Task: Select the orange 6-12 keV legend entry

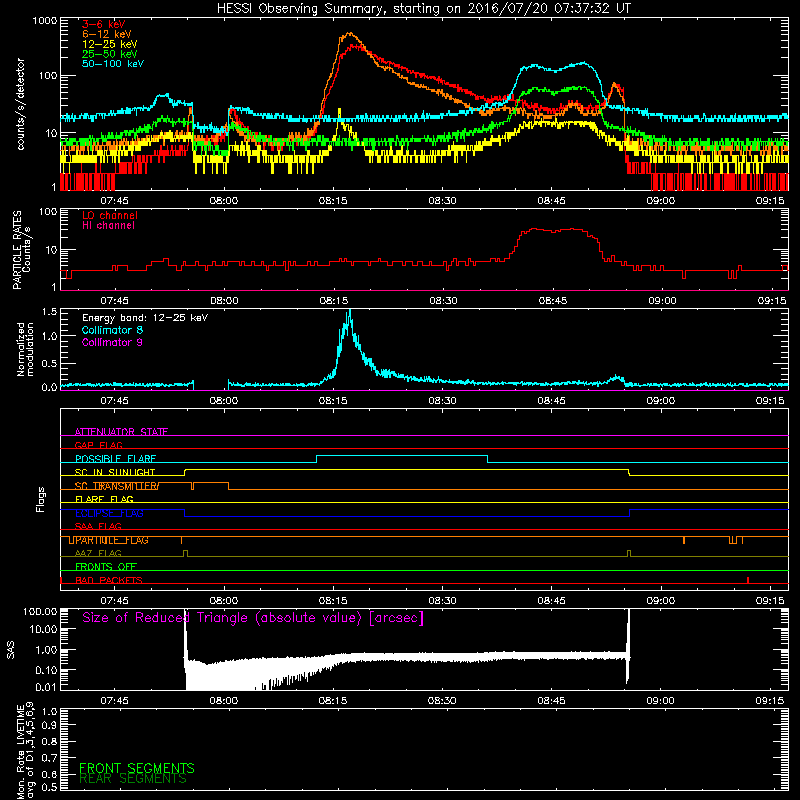Action: click(x=107, y=34)
